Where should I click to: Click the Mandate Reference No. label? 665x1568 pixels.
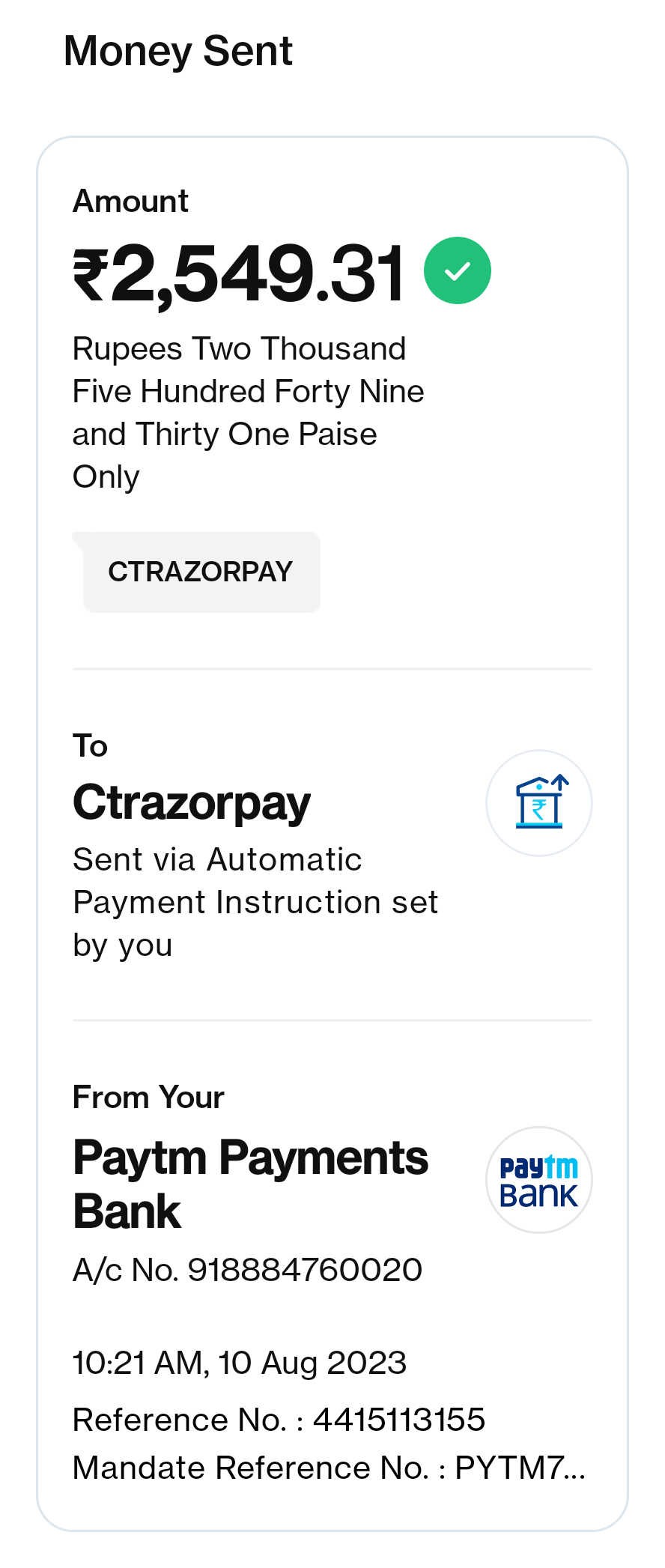pyautogui.click(x=251, y=1468)
